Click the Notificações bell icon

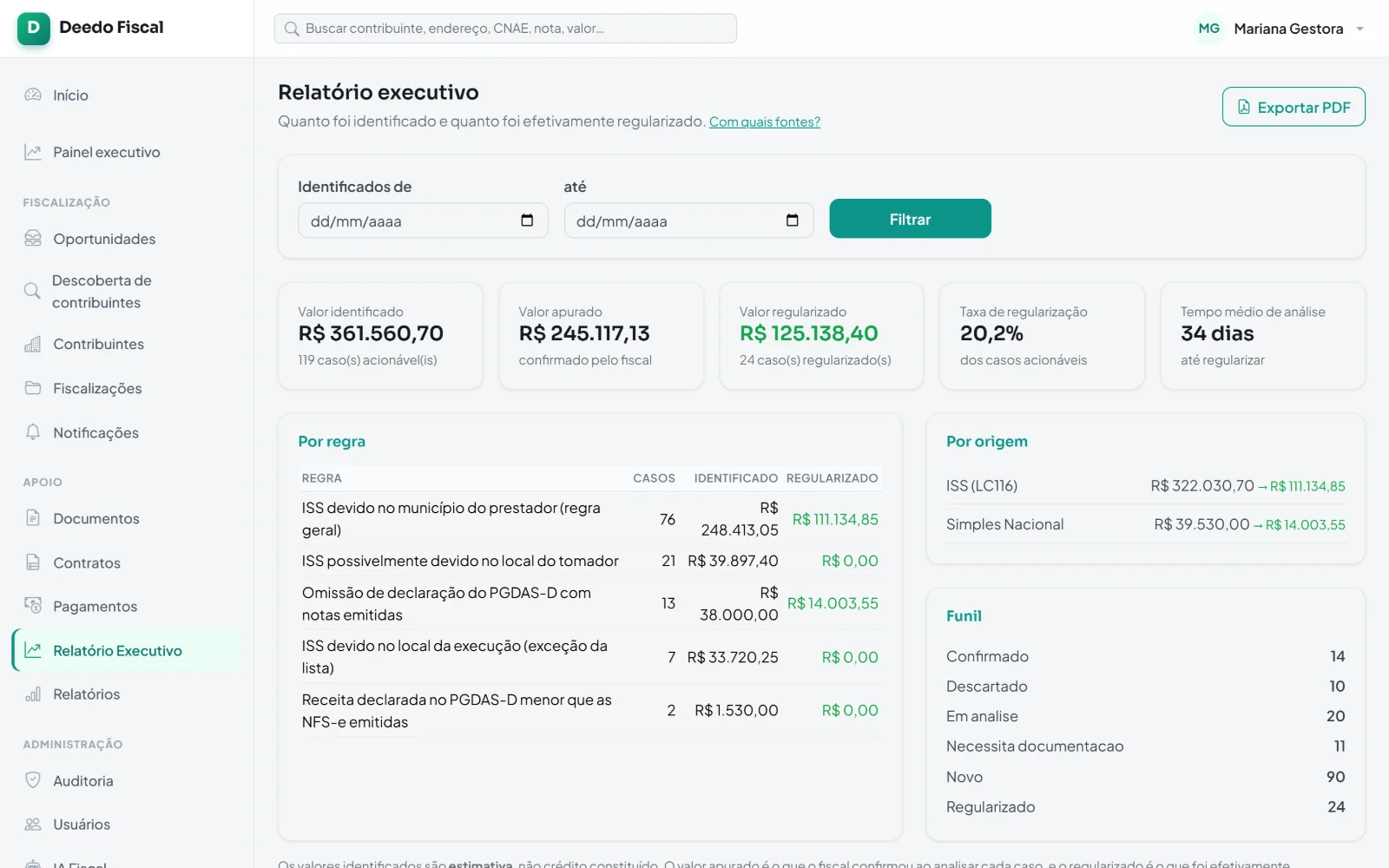(x=33, y=432)
